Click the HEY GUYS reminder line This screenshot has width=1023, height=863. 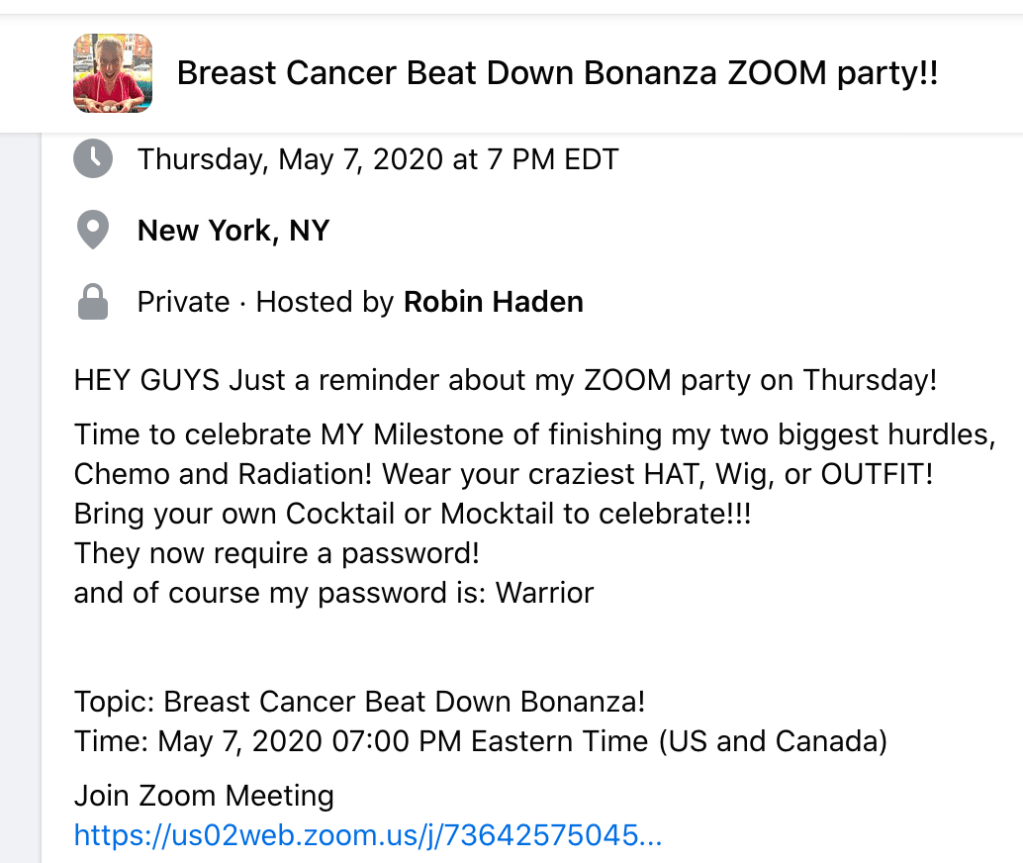(x=505, y=380)
